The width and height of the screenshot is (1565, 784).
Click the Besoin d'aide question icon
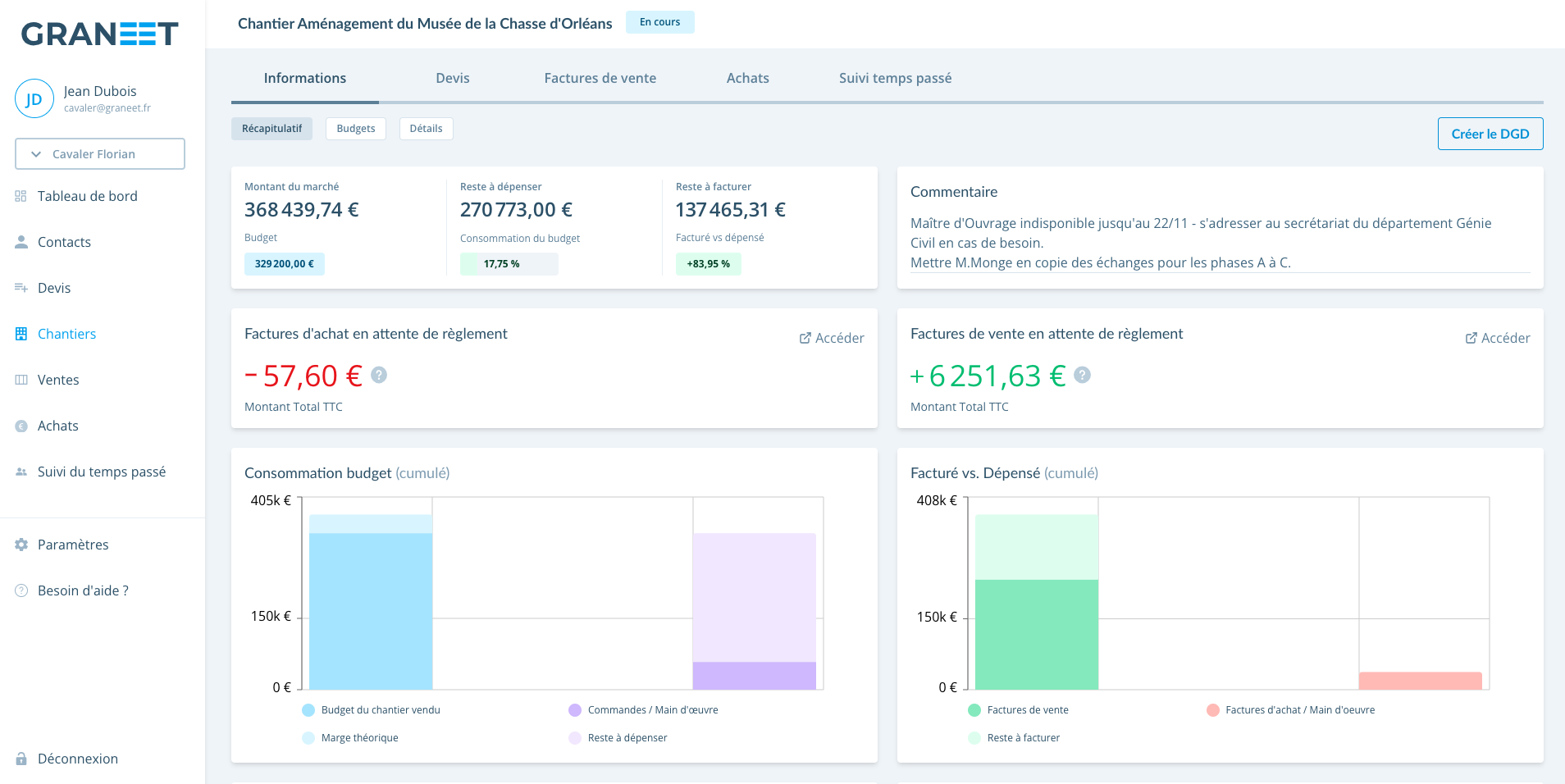tap(21, 590)
